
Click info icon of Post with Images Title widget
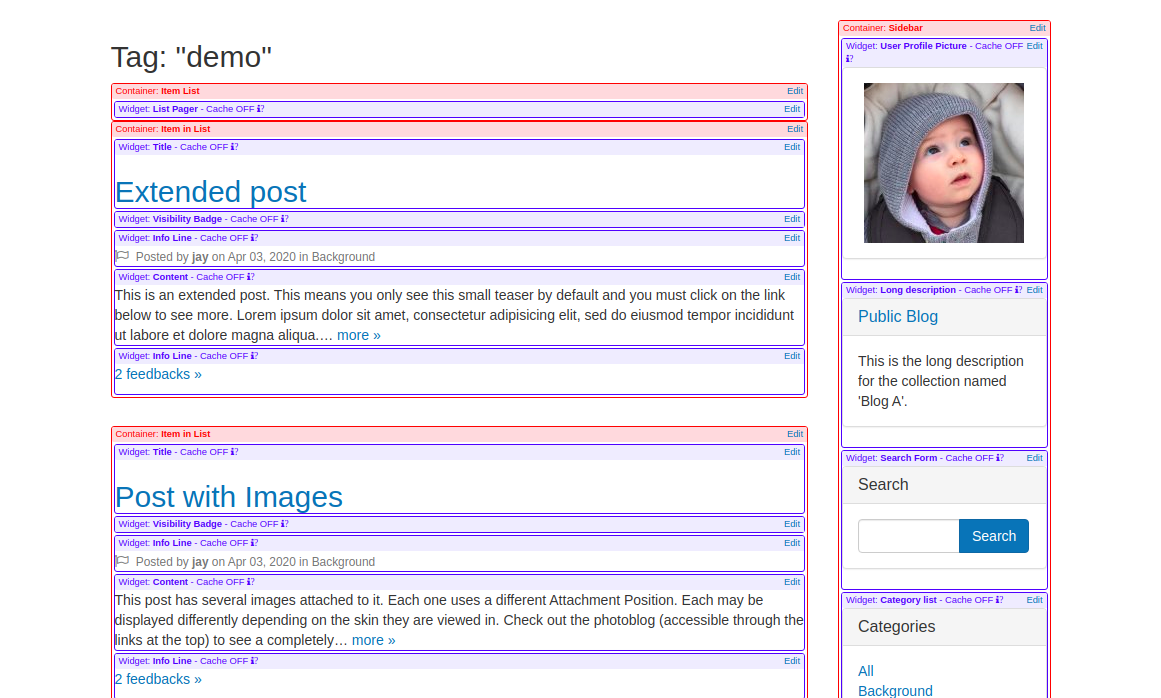pos(234,452)
